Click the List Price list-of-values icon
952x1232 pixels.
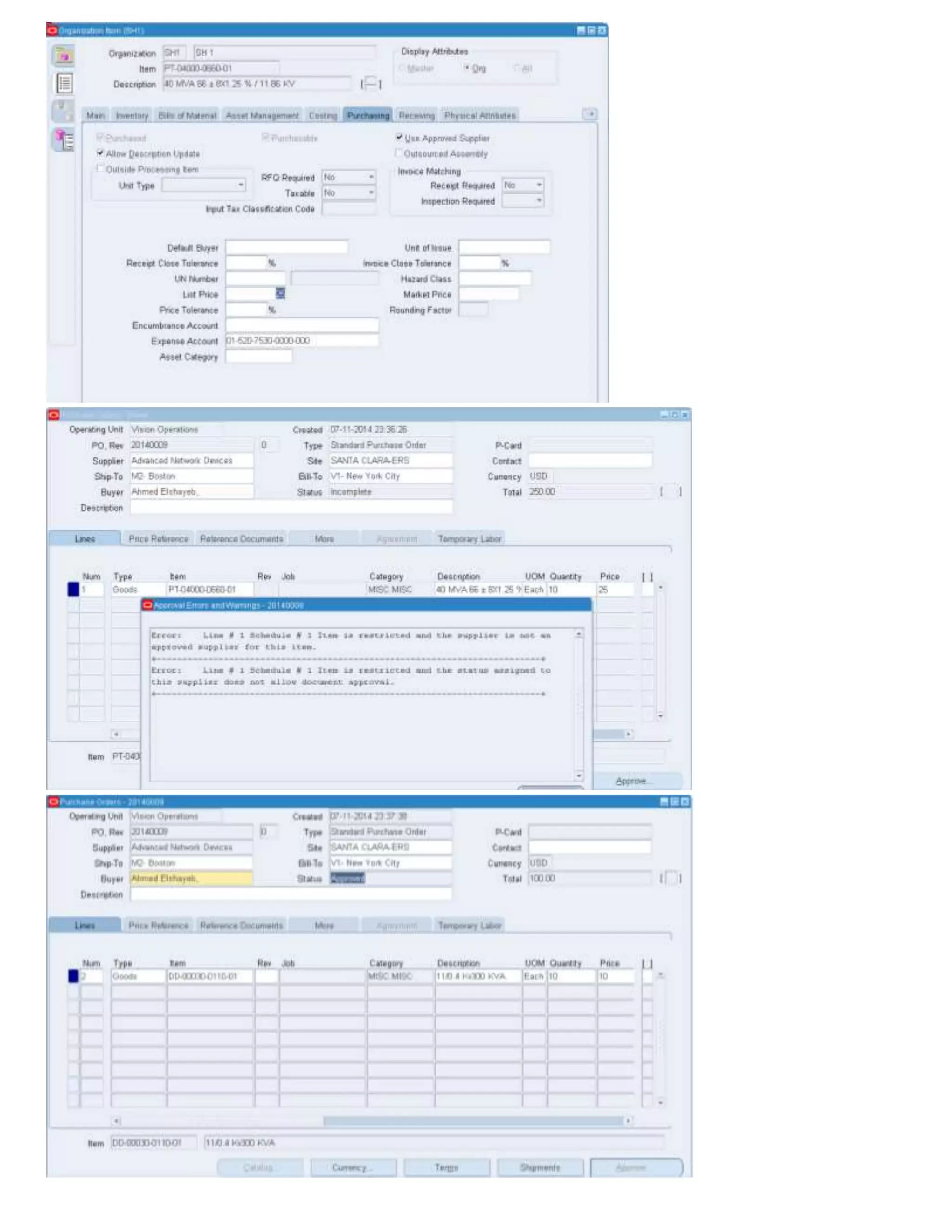(x=280, y=293)
